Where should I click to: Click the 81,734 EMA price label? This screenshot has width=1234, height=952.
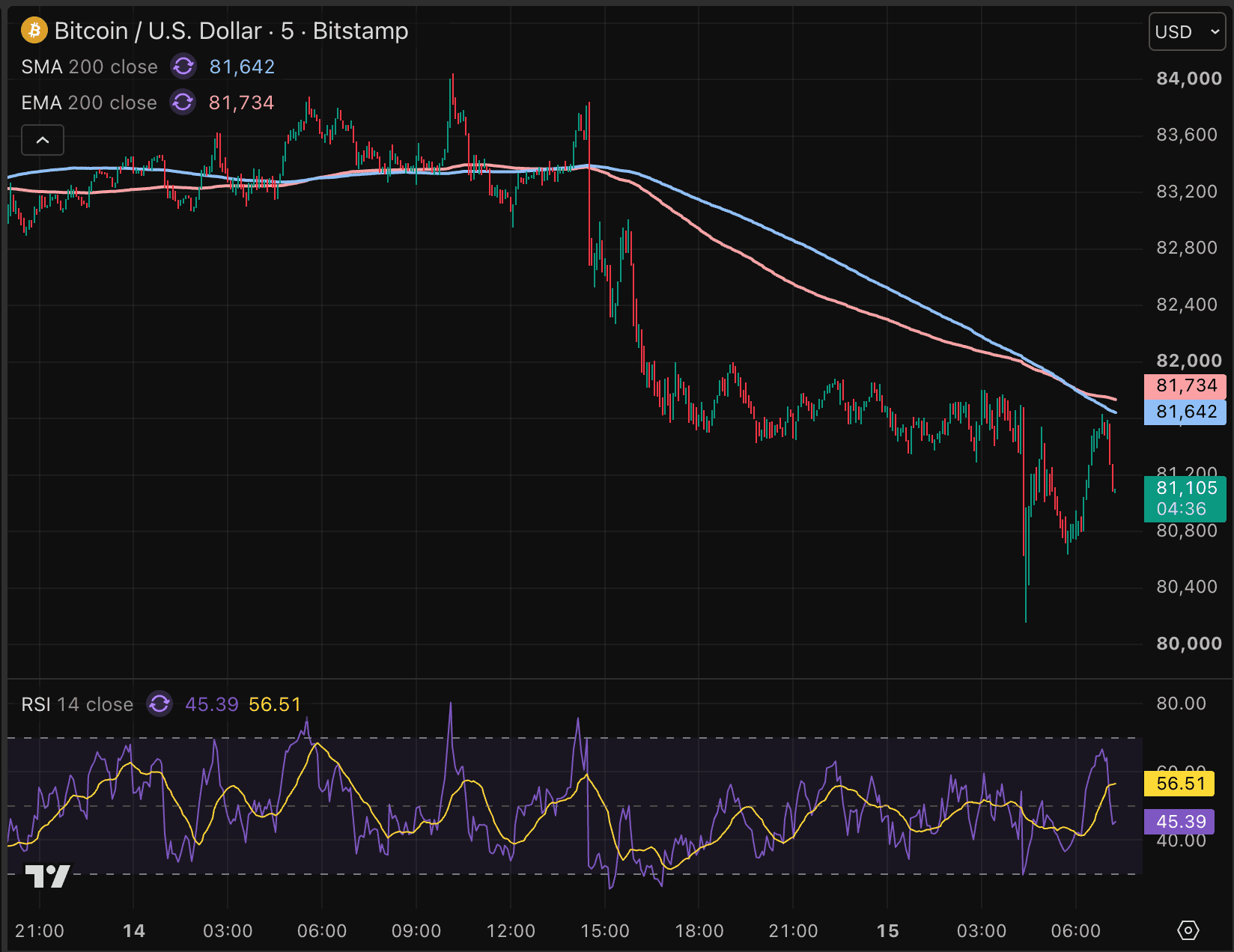pyautogui.click(x=1185, y=385)
